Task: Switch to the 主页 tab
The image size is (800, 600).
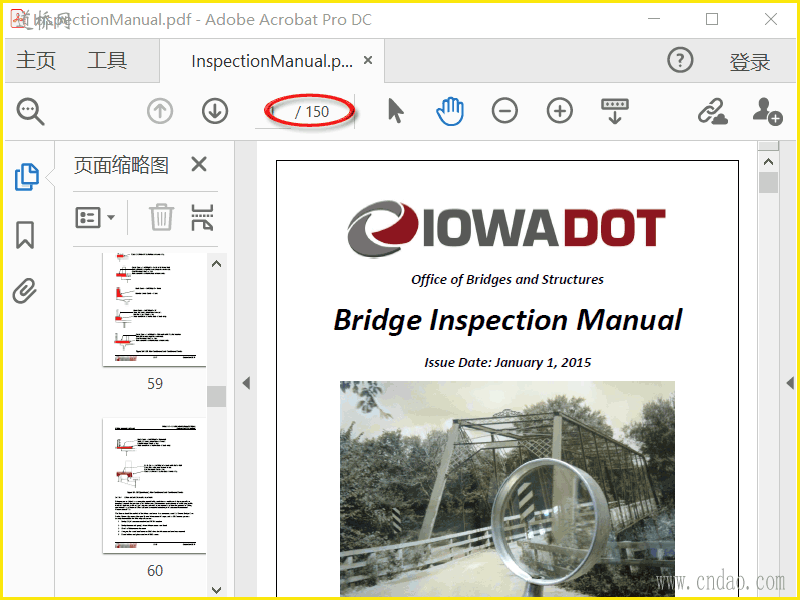Action: [x=36, y=60]
